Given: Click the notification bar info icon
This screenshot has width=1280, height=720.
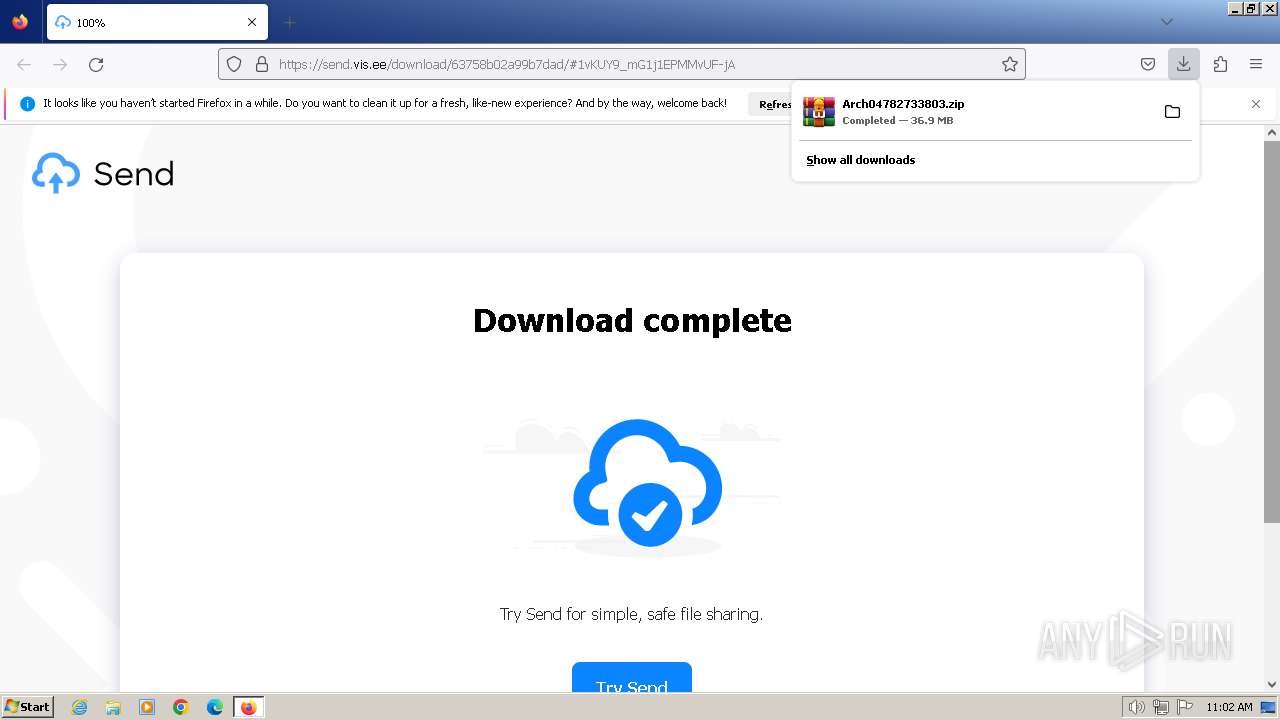Looking at the screenshot, I should (27, 104).
